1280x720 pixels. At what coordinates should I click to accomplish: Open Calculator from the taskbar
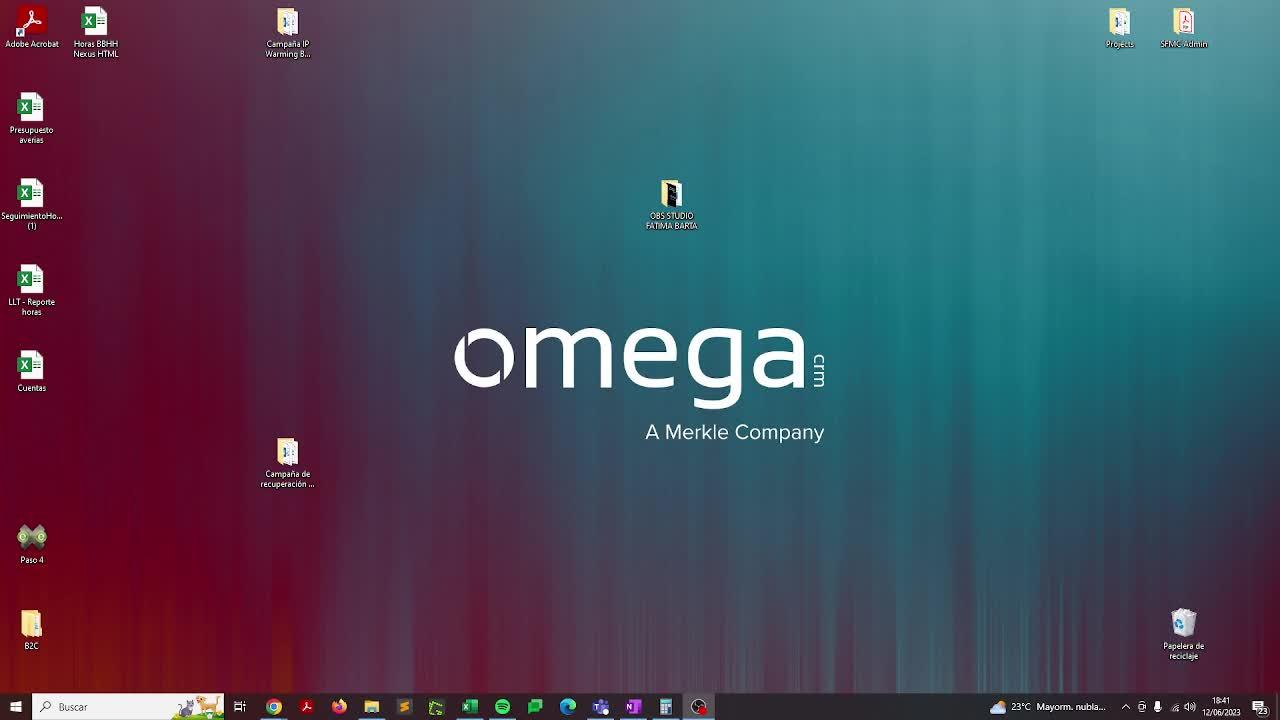pos(666,707)
